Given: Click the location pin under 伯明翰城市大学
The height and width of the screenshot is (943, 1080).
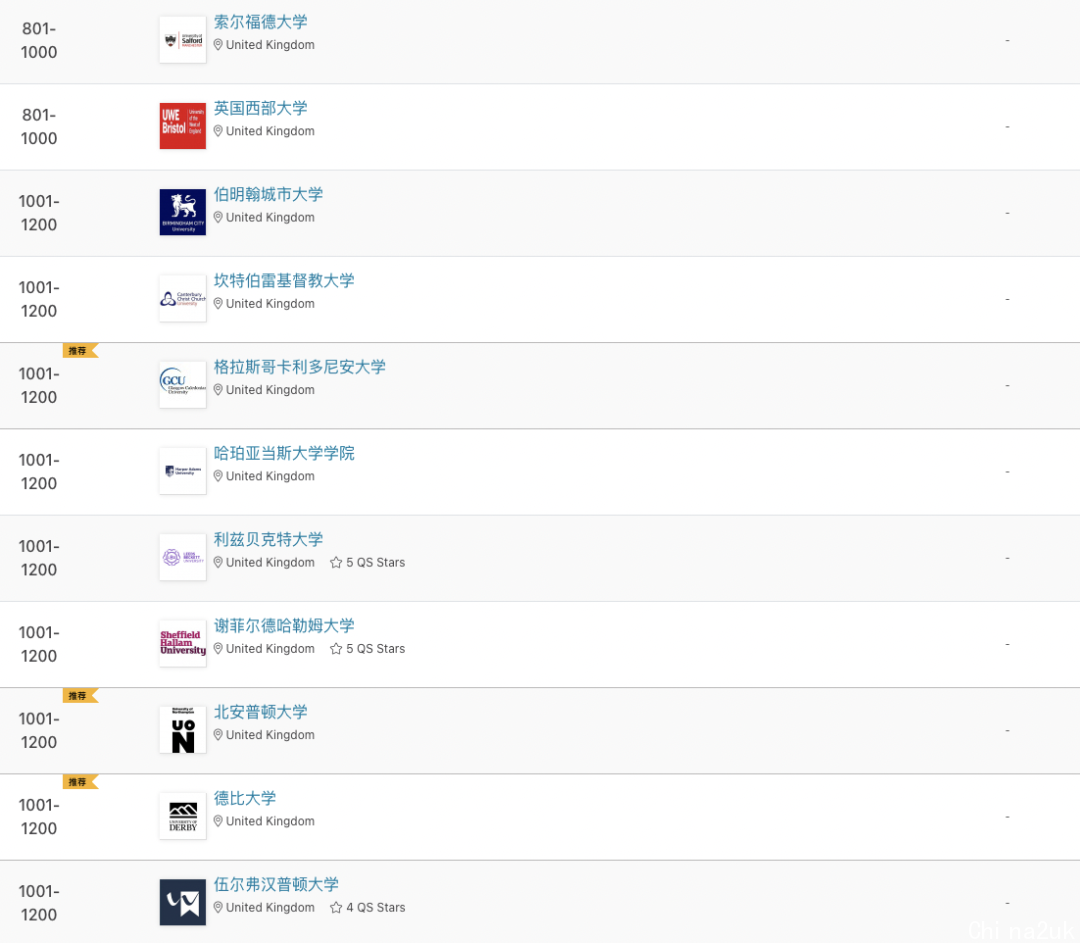Looking at the screenshot, I should 218,217.
